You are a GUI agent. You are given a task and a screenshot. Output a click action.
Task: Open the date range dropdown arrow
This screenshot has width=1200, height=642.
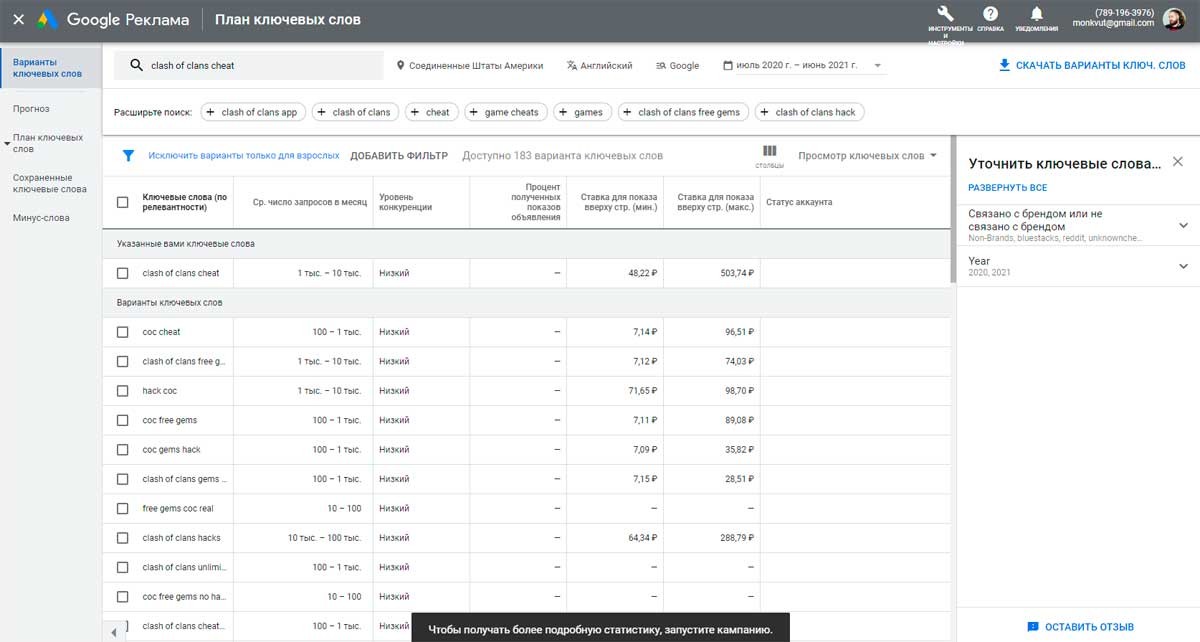click(x=877, y=66)
